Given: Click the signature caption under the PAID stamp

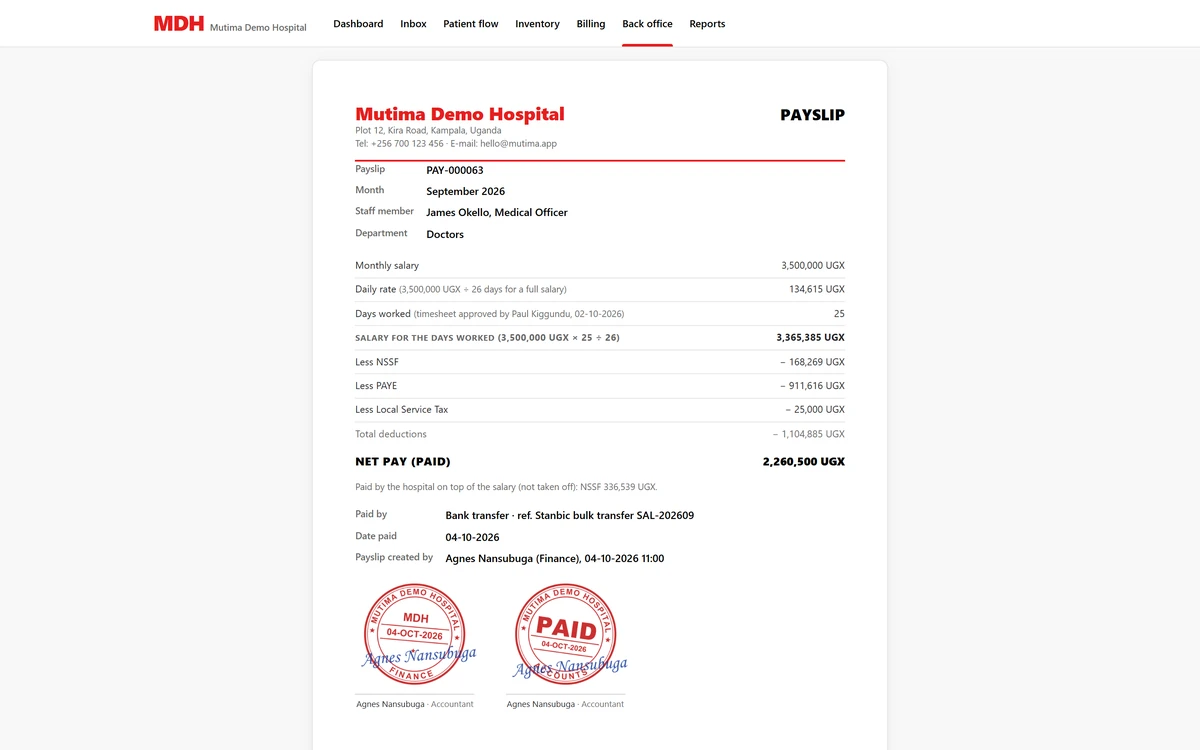Looking at the screenshot, I should (x=565, y=704).
